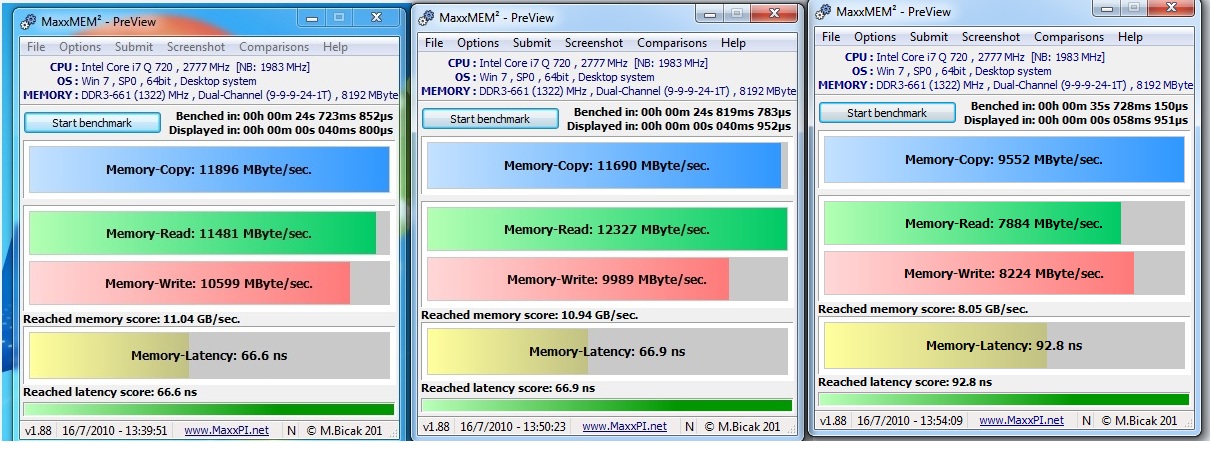Click 'Displayed in: 00h 00m 00s 040ms 952µs' text
The height and width of the screenshot is (451, 1210).
(679, 126)
